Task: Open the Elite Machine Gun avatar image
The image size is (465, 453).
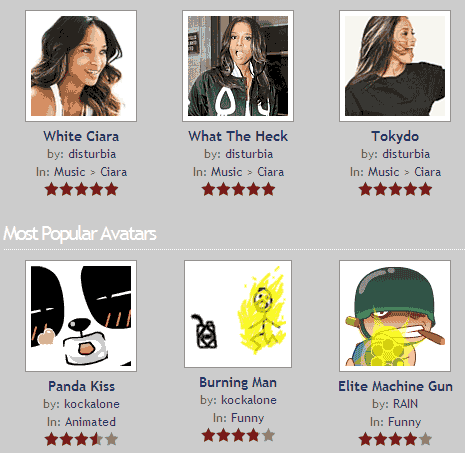Action: click(x=395, y=316)
